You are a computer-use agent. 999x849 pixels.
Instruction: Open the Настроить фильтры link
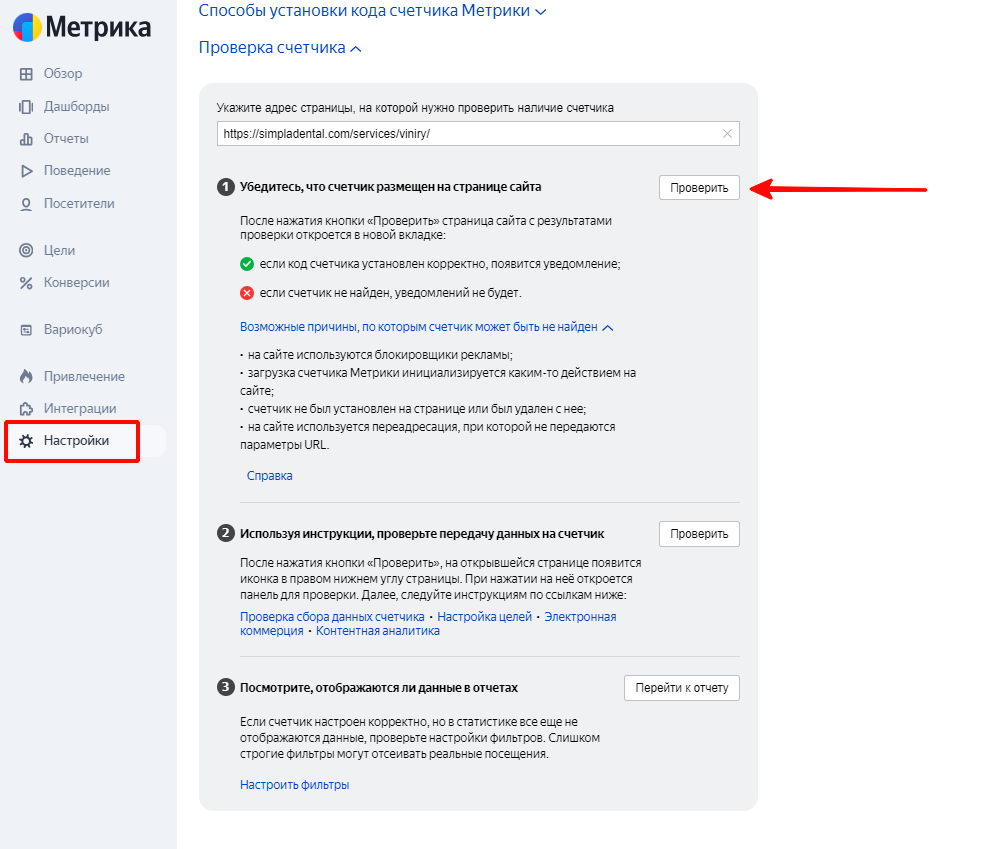(x=293, y=784)
